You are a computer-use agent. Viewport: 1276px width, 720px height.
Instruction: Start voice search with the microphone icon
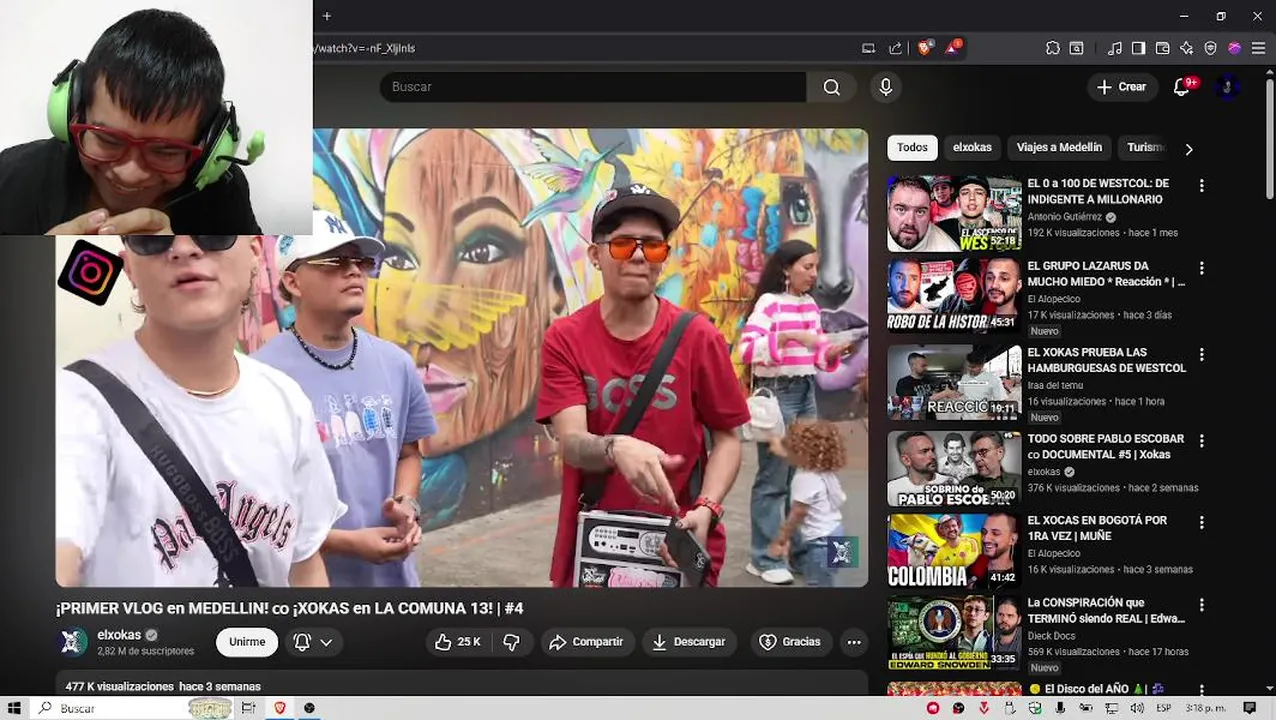coord(885,87)
